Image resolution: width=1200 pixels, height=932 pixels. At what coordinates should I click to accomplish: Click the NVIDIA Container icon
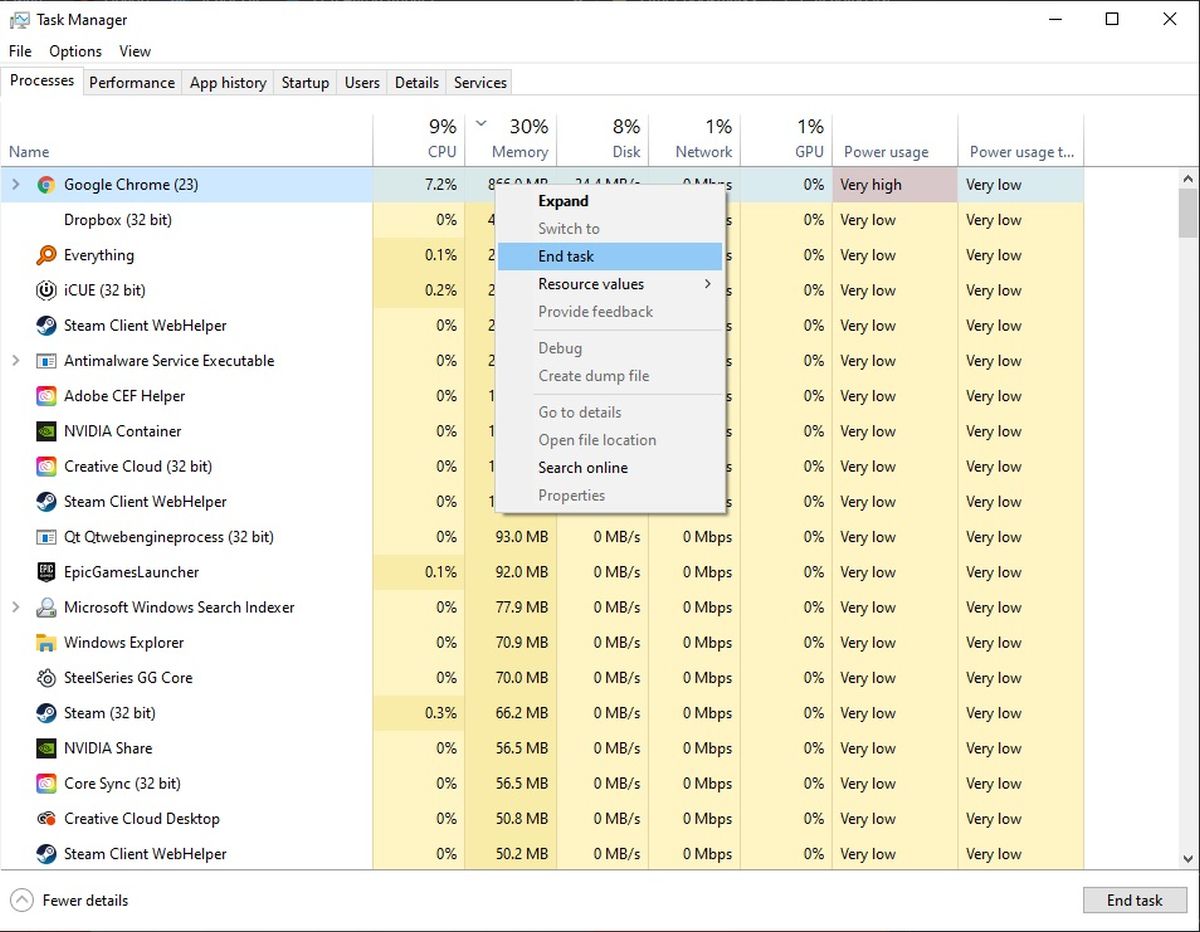click(x=46, y=432)
